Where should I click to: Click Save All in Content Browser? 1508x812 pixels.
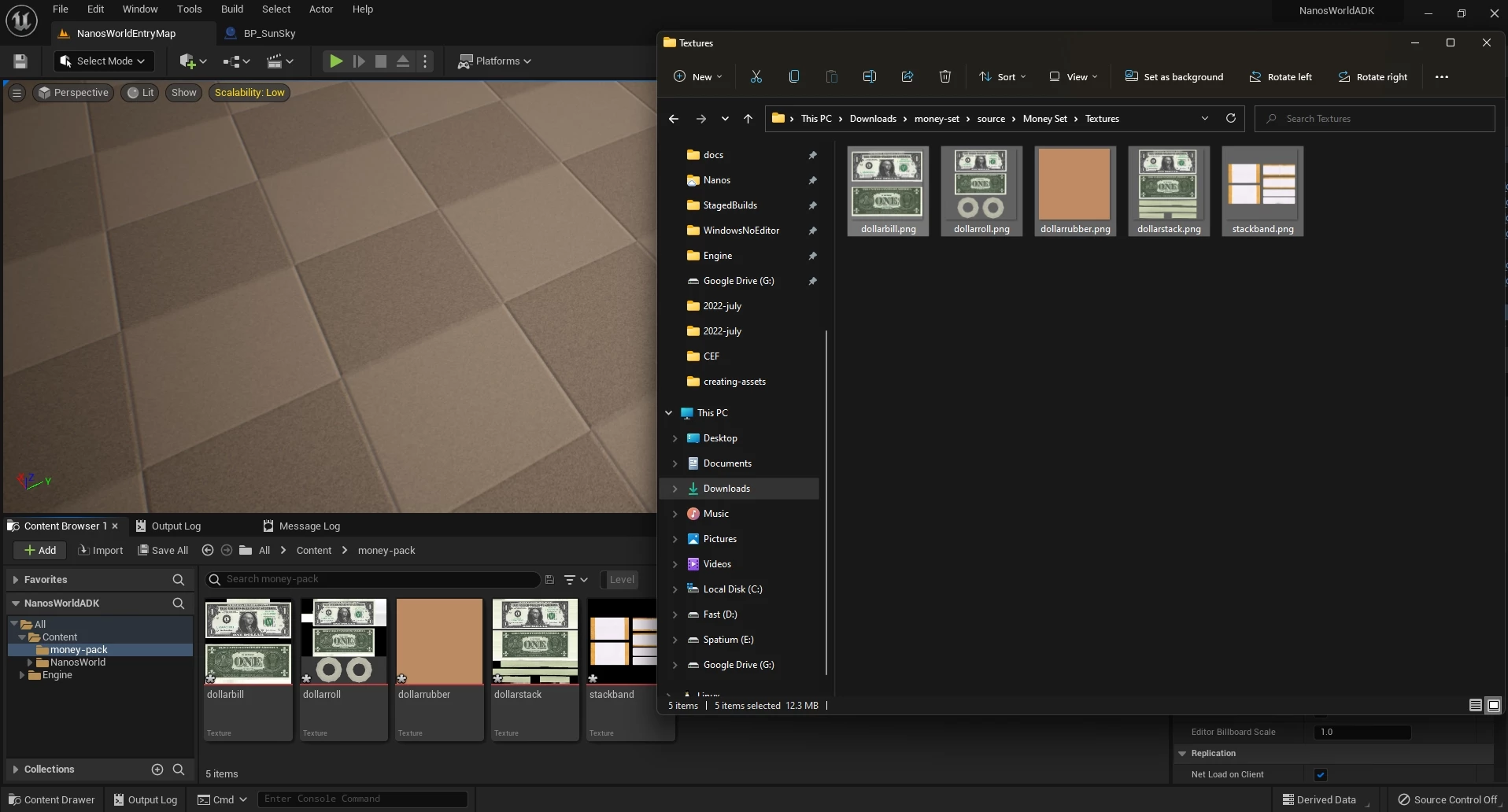(x=164, y=551)
